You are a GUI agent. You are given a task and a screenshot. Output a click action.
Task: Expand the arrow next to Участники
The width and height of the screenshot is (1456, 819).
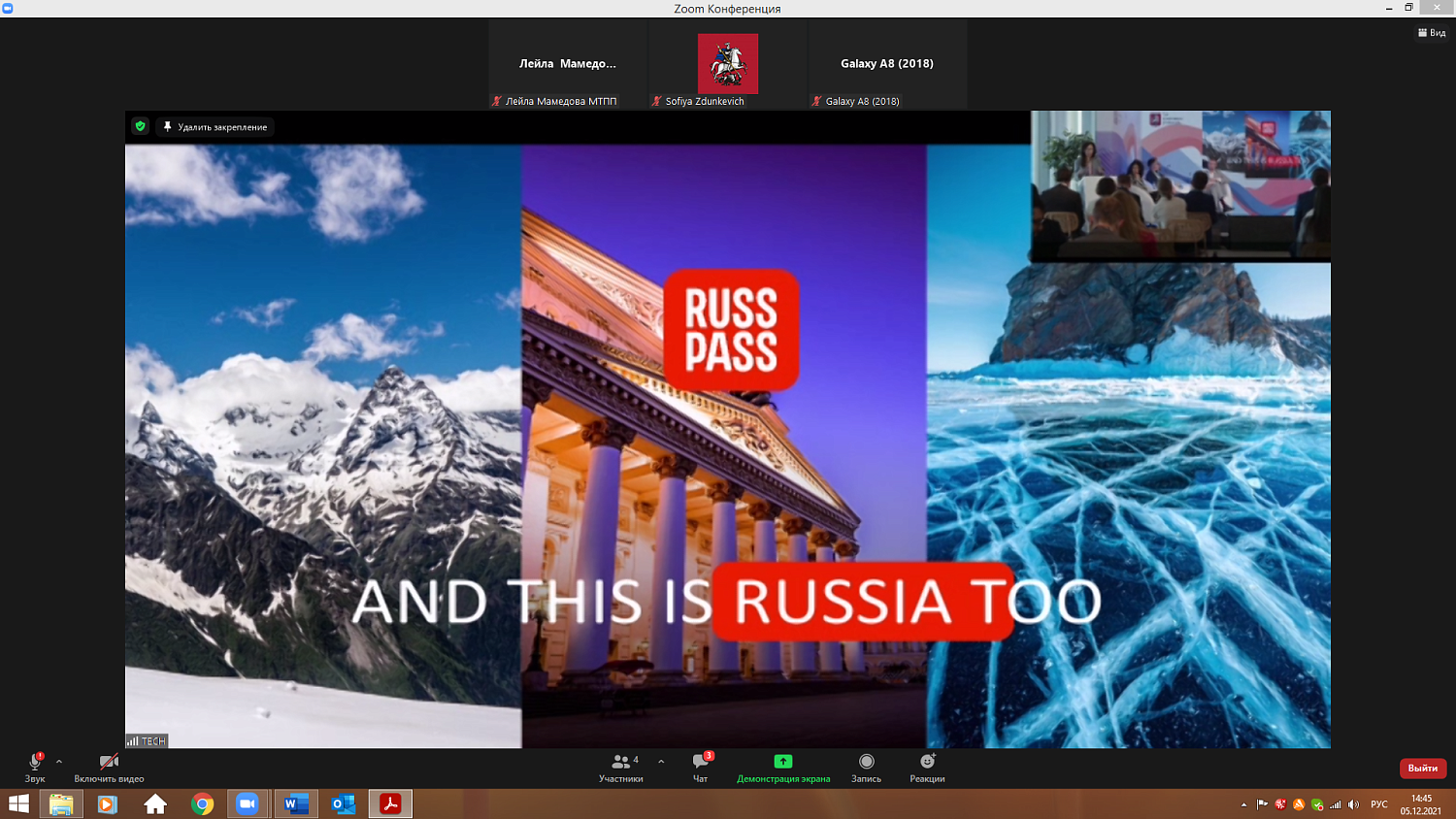[x=661, y=762]
